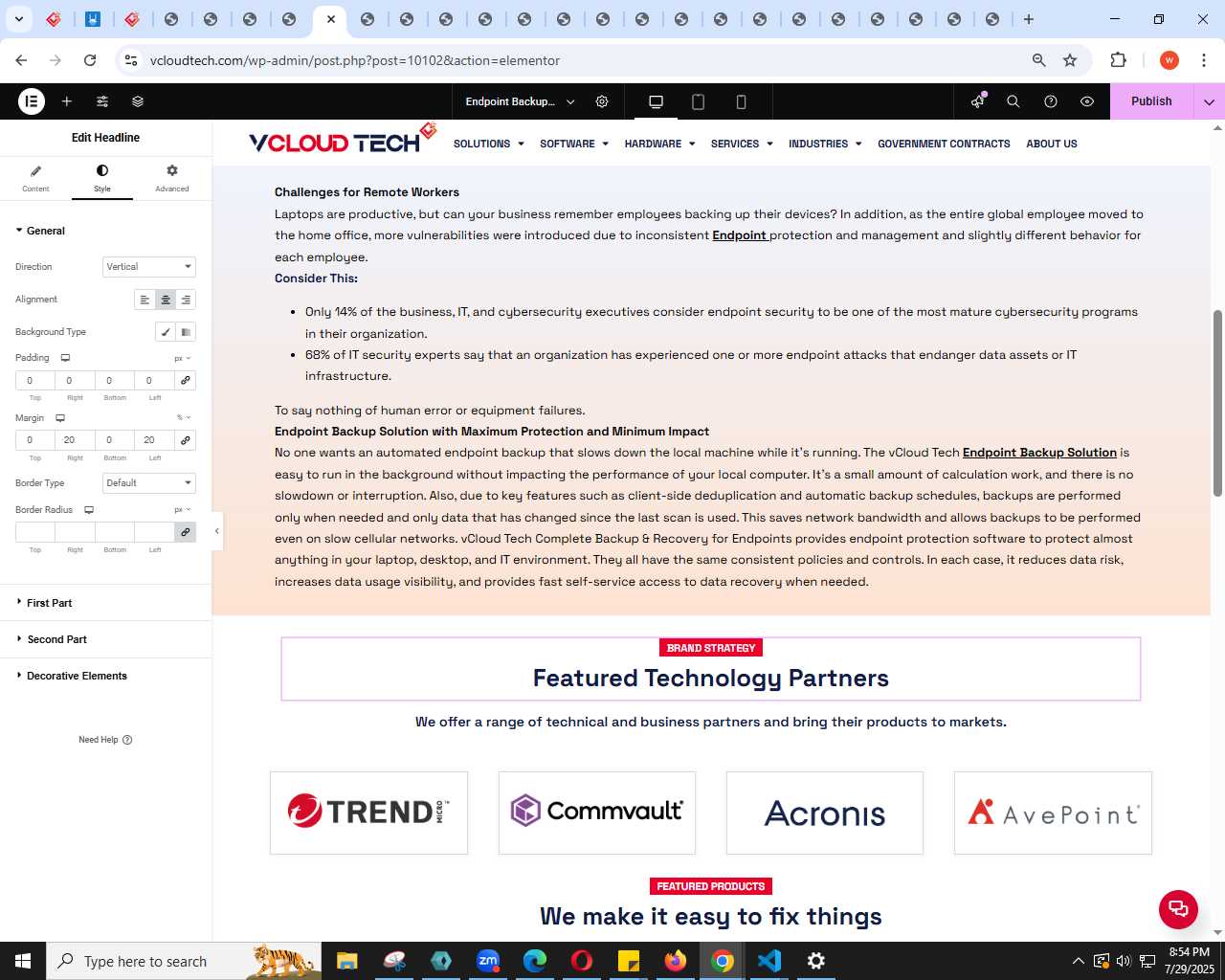Open Windows Start menu
The width and height of the screenshot is (1225, 980).
23,961
